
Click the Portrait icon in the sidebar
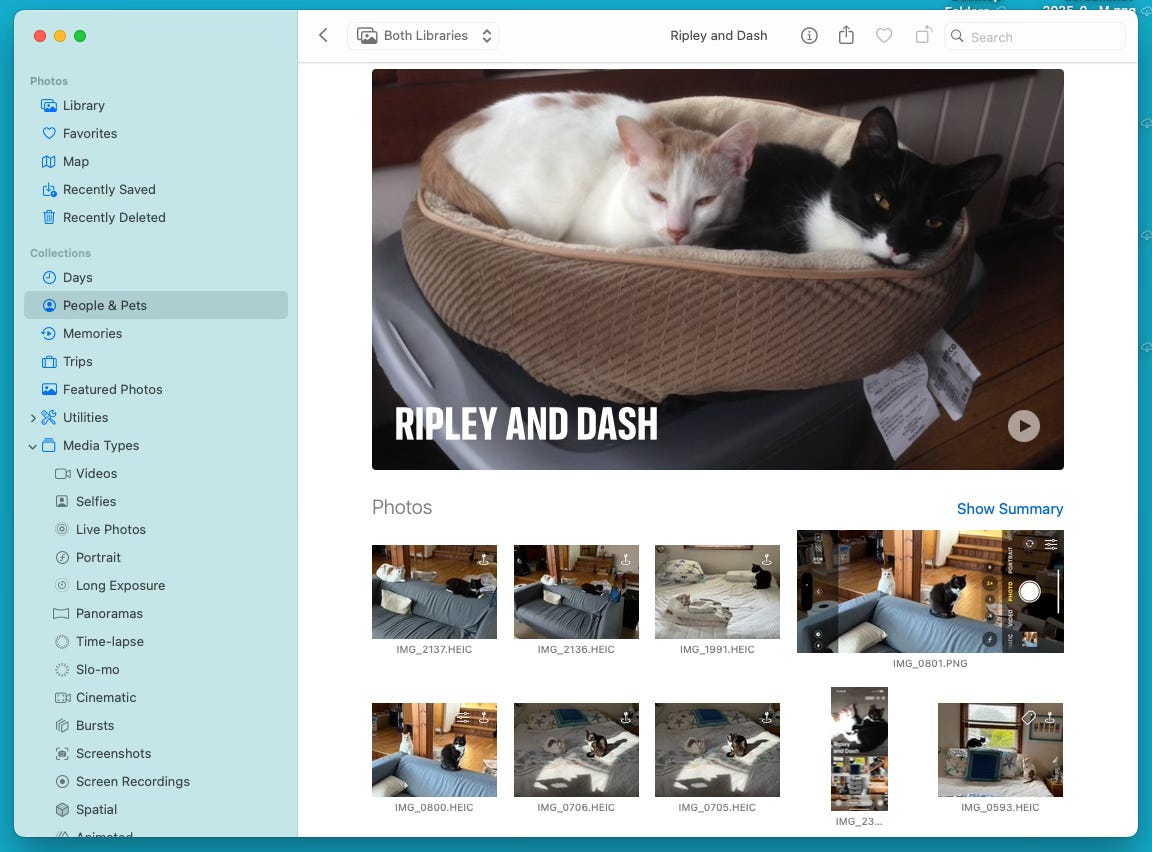(x=62, y=557)
